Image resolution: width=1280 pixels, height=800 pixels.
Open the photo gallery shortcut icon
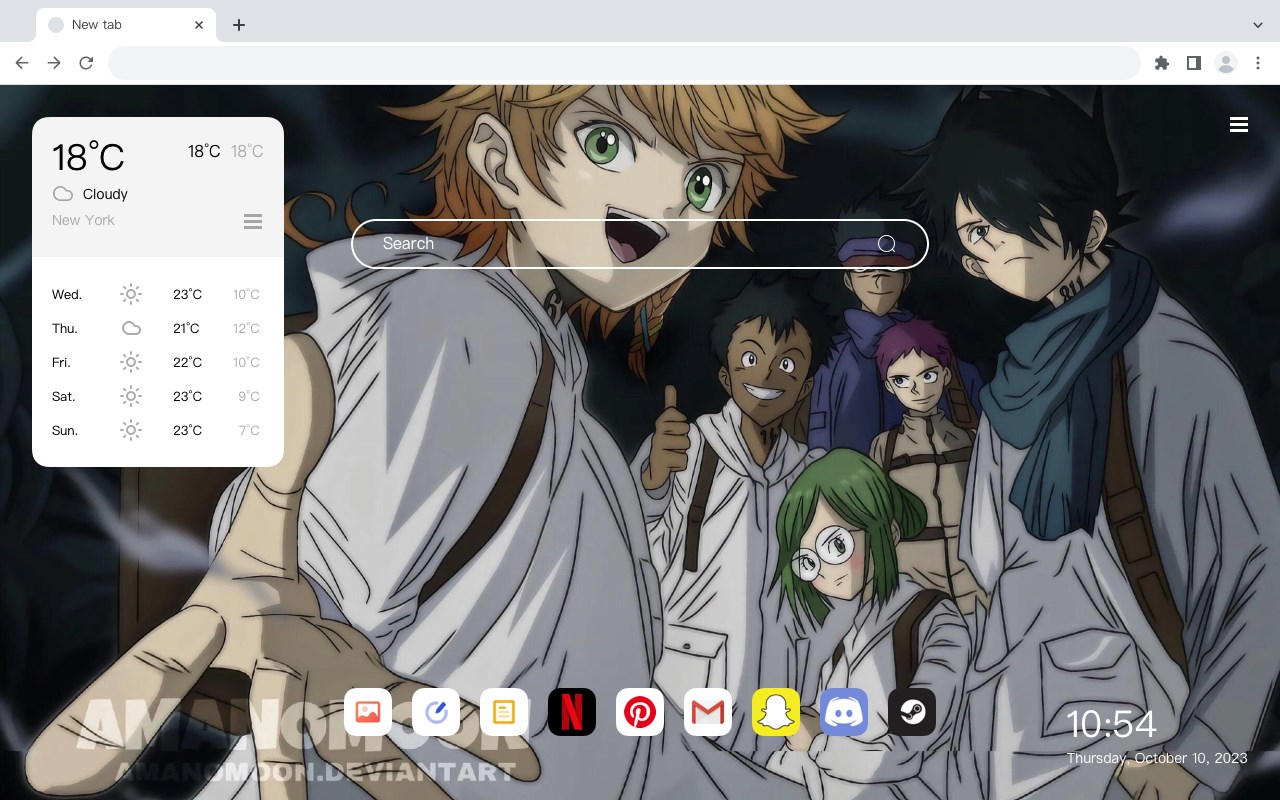[x=368, y=712]
